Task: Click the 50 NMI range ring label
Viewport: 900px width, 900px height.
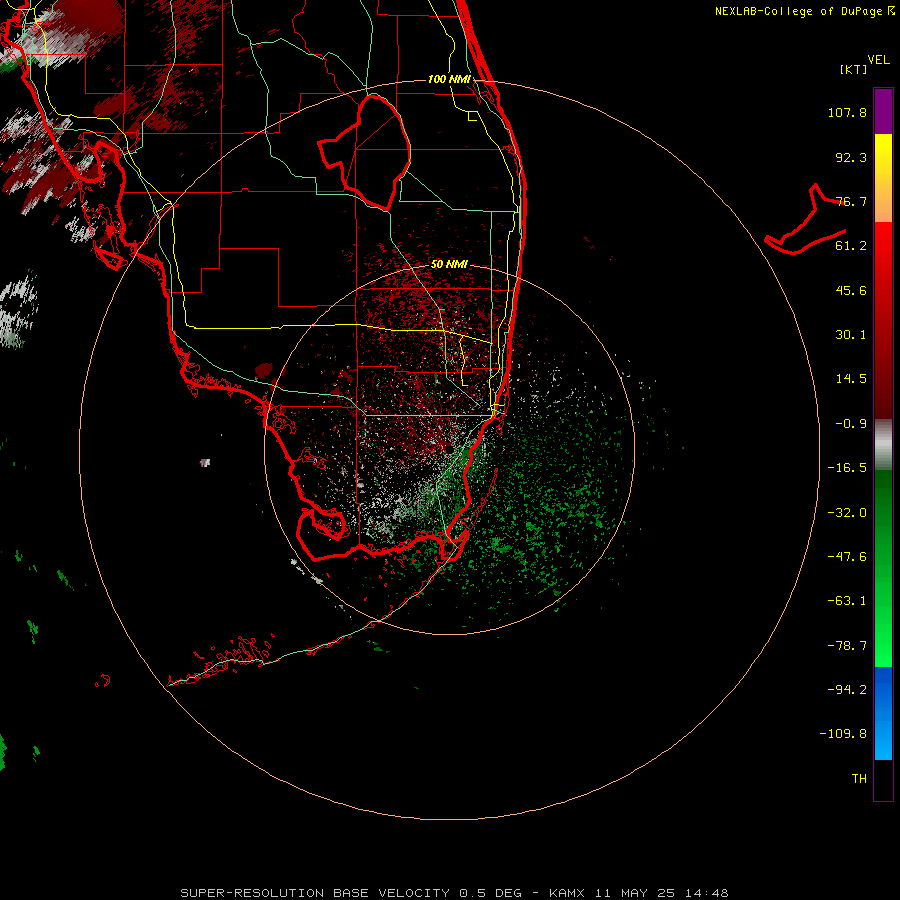Action: pos(449,265)
